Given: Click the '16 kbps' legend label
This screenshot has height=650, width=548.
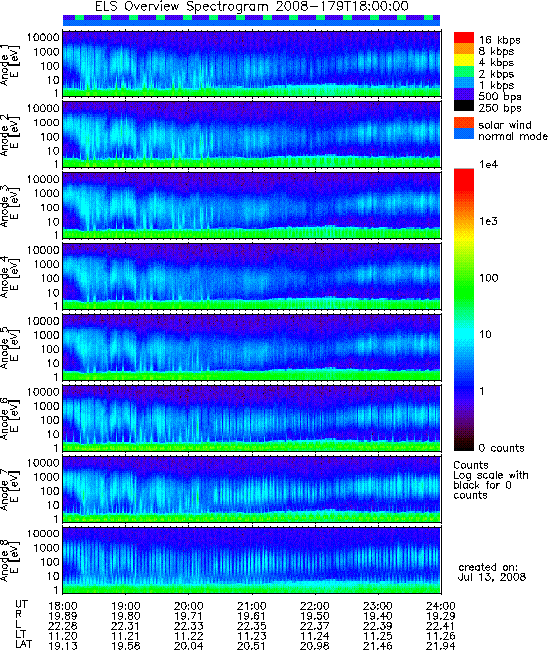Looking at the screenshot, I should 500,40.
